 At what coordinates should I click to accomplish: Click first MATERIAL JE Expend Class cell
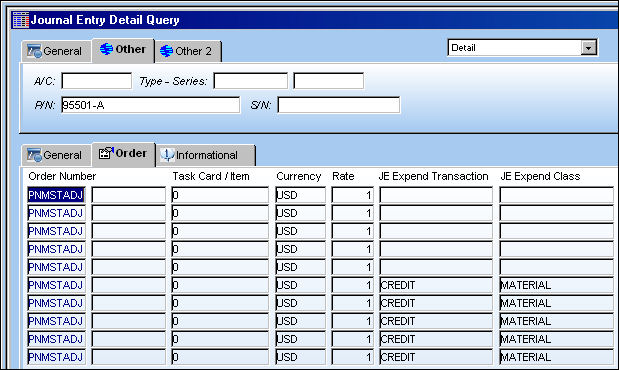click(x=557, y=285)
